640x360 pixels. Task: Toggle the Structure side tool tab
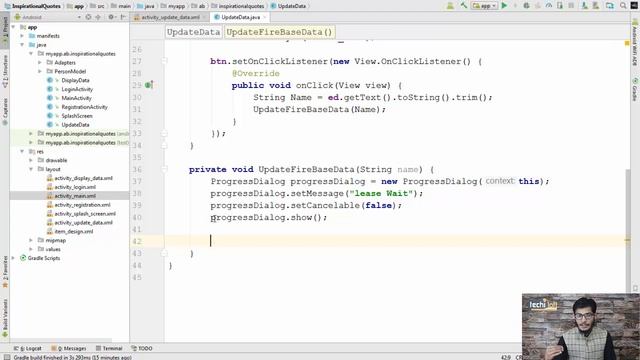(5, 71)
